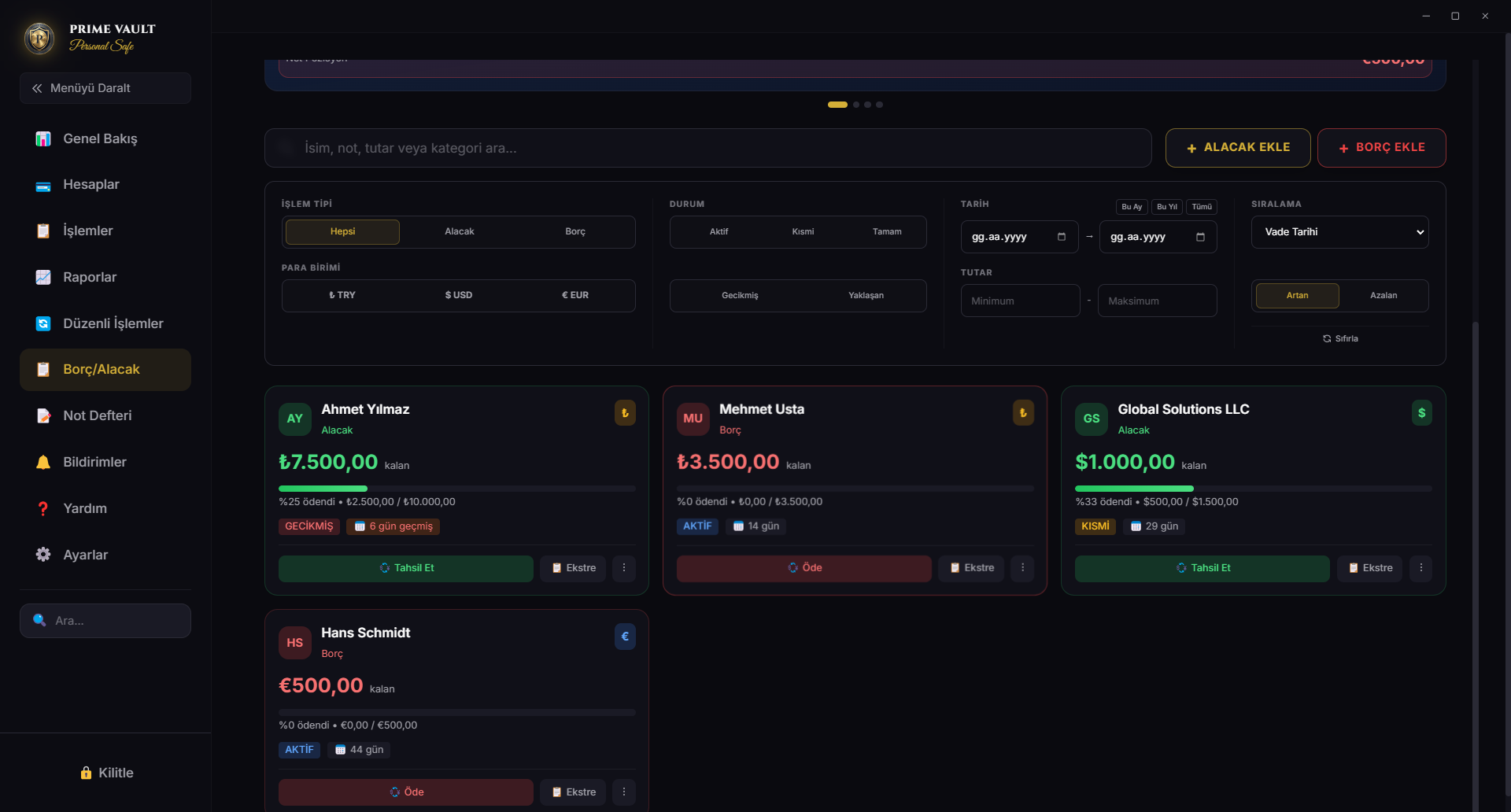Select the Alacak transaction type filter
Screen dimensions: 1511x812
(459, 232)
